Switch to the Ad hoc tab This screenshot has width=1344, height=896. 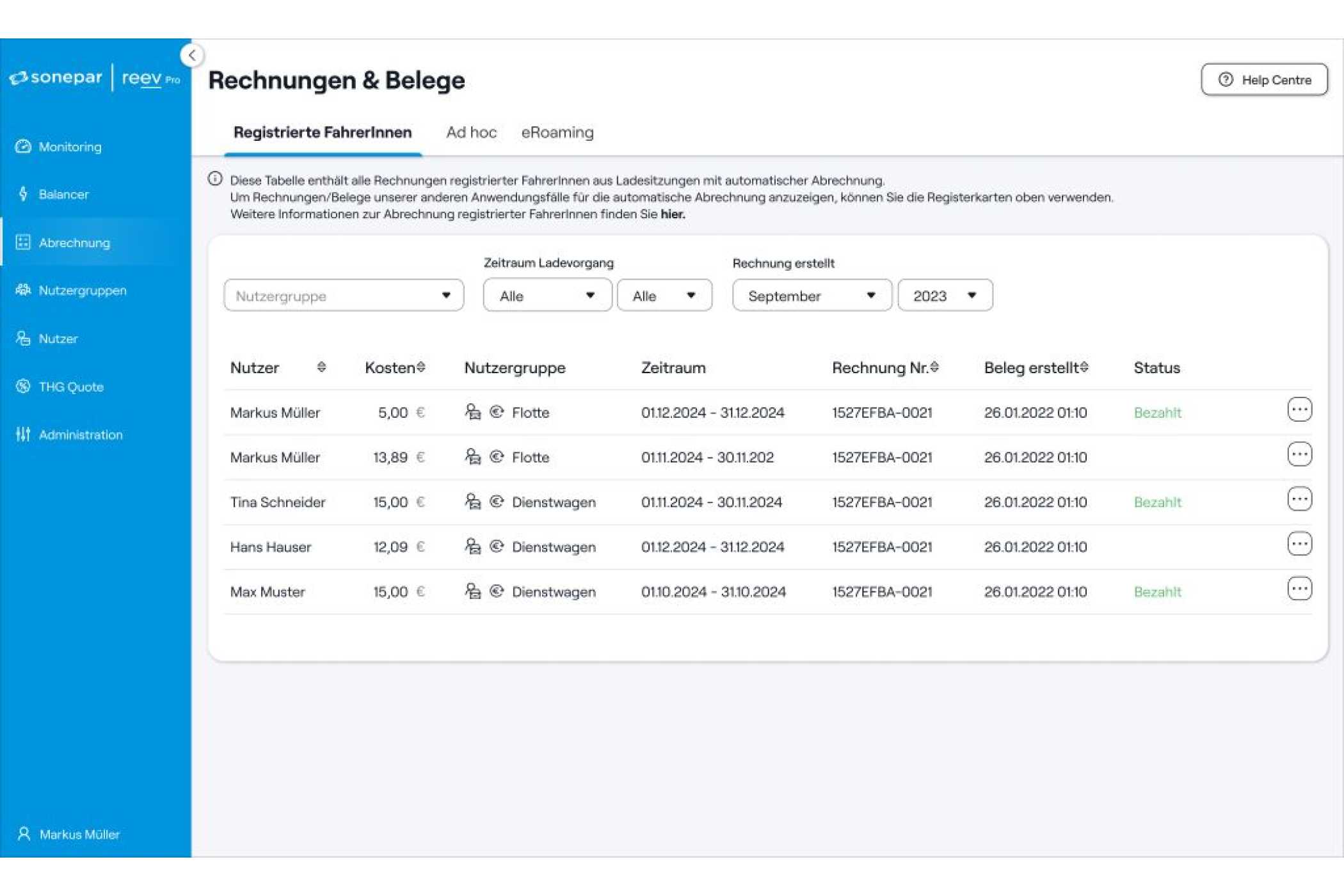pyautogui.click(x=471, y=132)
